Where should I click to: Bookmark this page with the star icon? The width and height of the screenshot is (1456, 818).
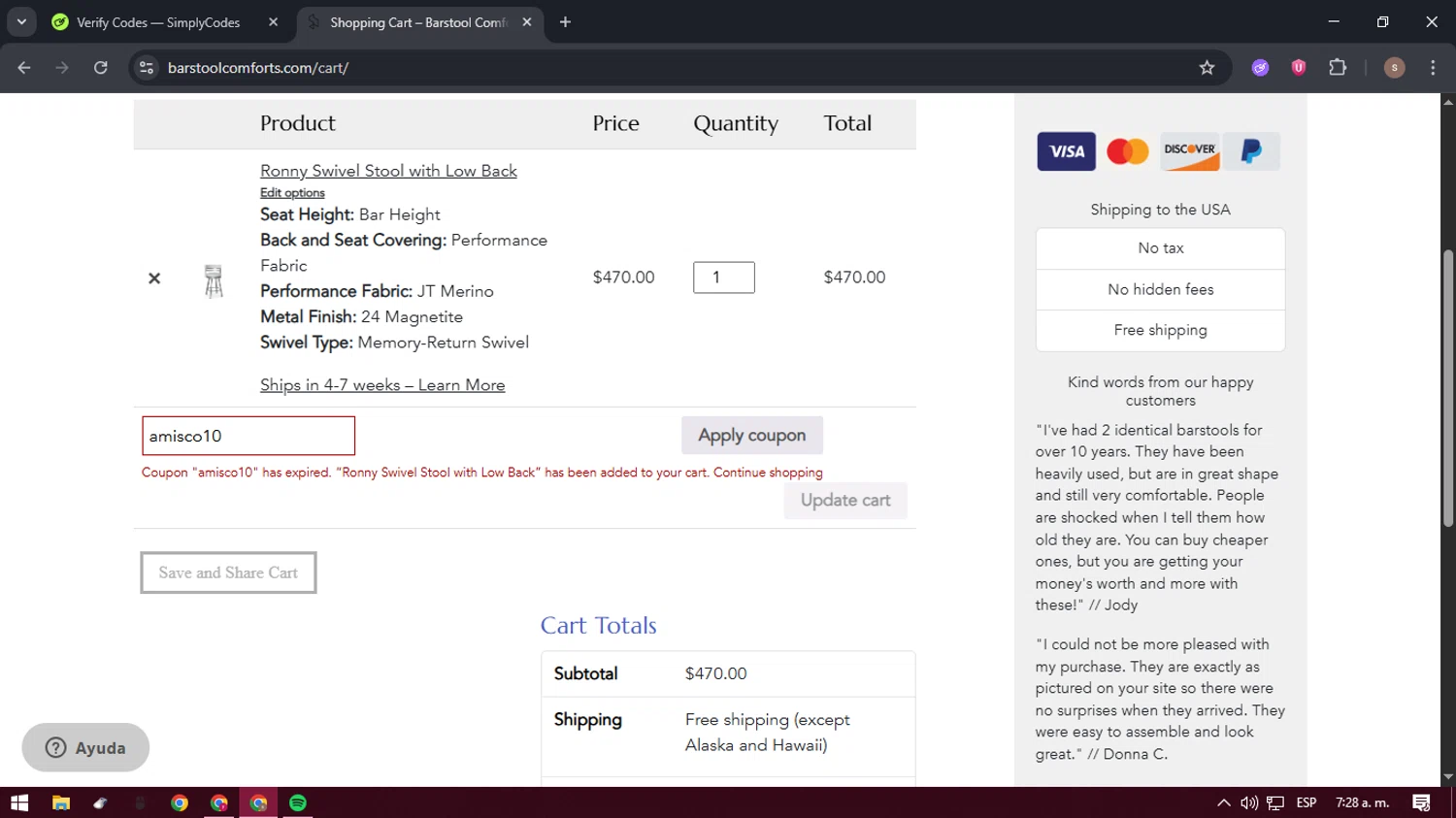(x=1207, y=68)
